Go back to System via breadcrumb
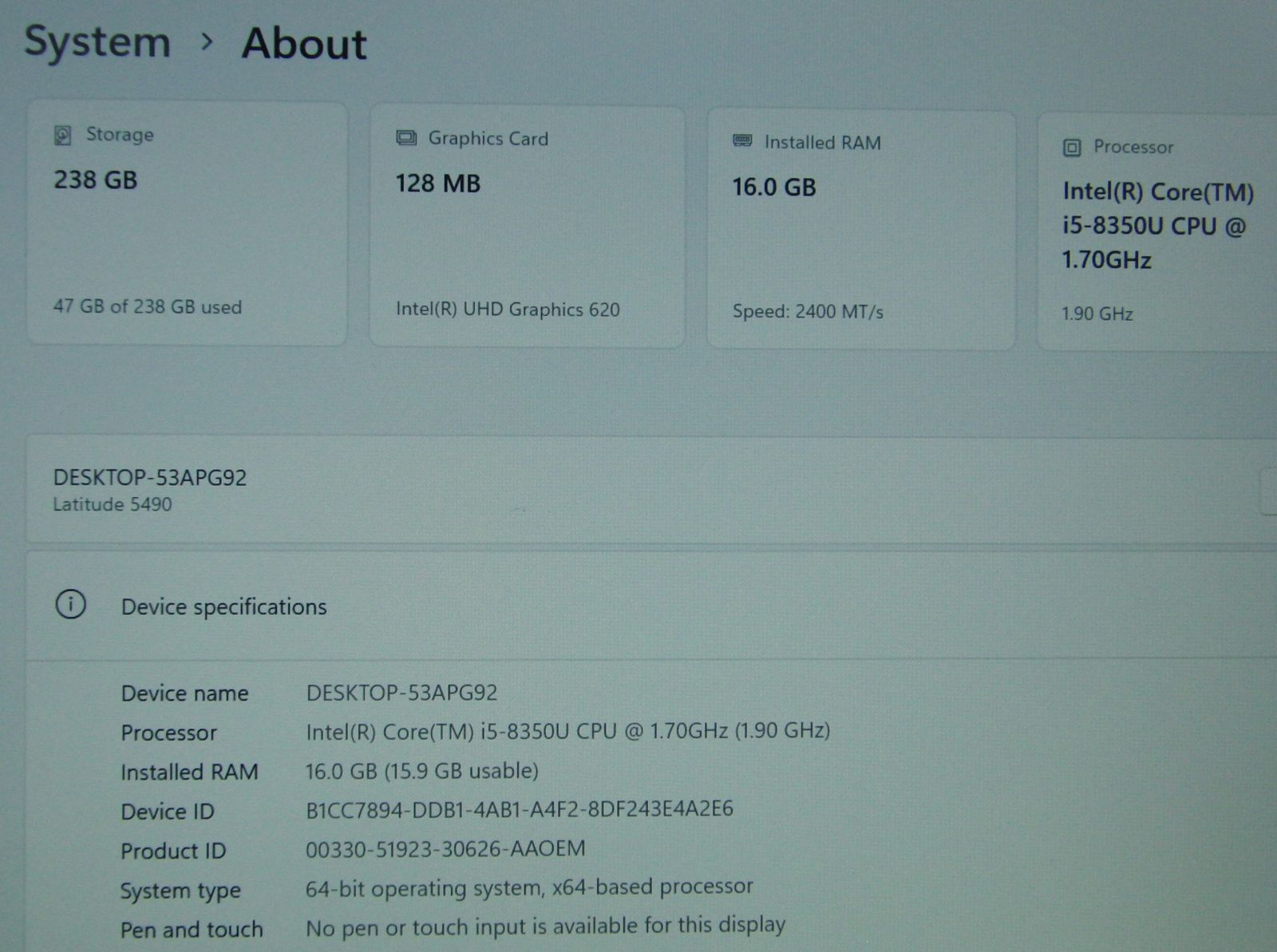Viewport: 1277px width, 952px height. pyautogui.click(x=97, y=41)
